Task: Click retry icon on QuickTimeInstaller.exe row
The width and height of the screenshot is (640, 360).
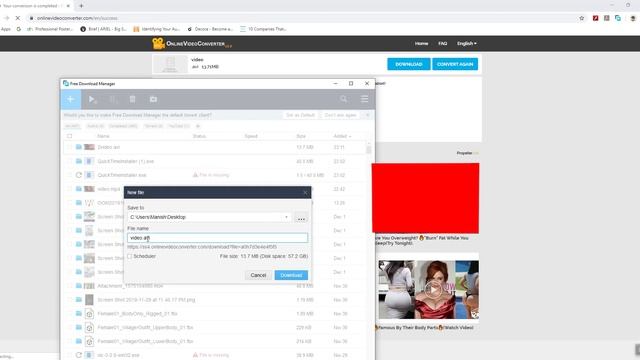Action: [x=79, y=175]
